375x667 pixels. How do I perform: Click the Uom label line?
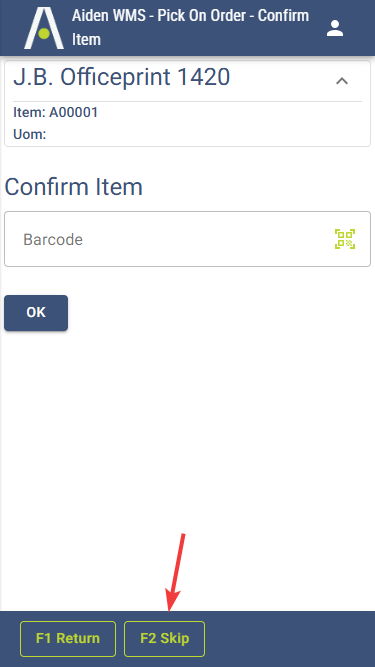click(x=30, y=134)
